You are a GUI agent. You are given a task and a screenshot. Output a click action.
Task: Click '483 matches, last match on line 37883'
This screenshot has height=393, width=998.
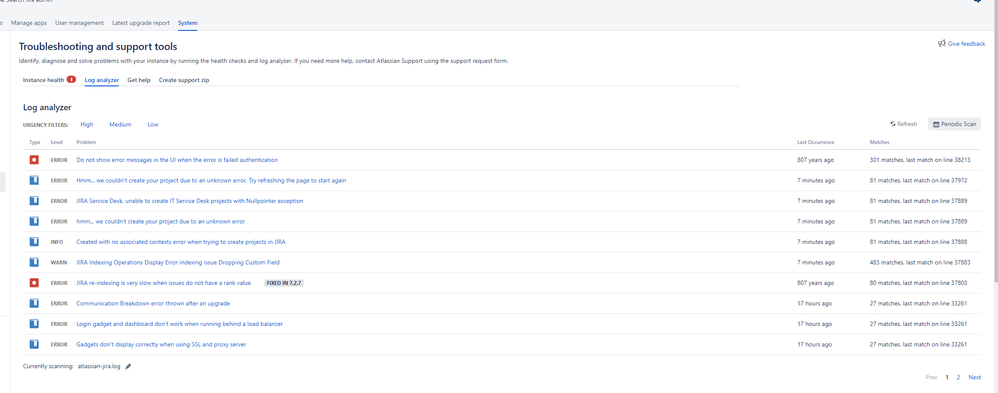(920, 262)
